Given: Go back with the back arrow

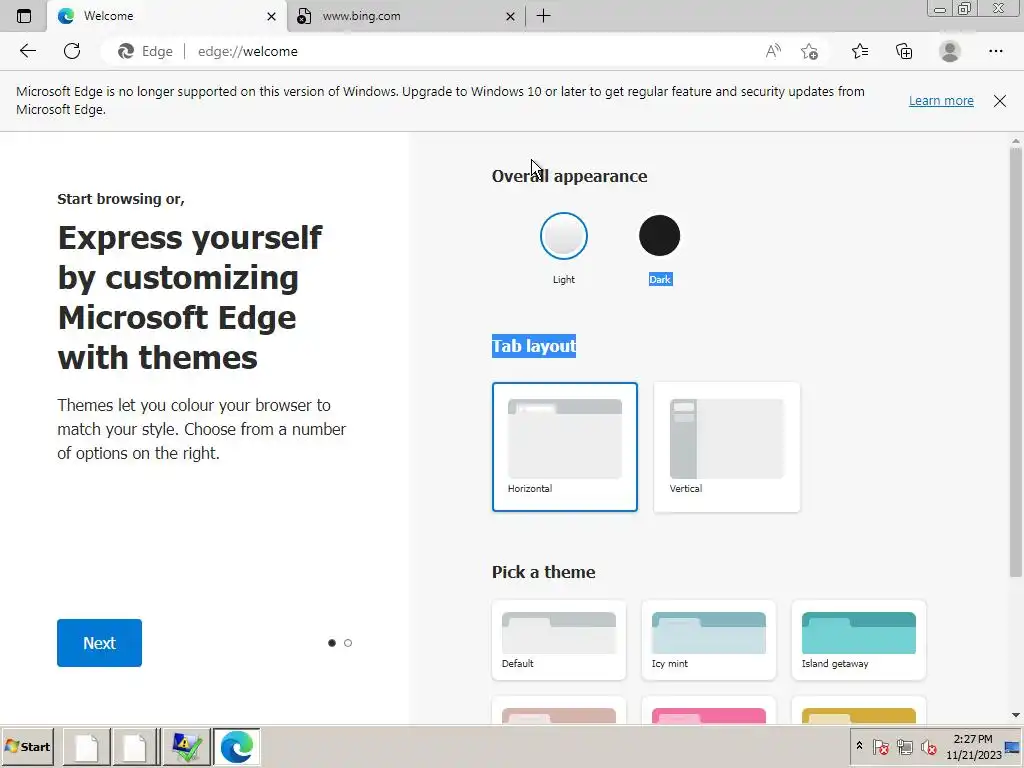Looking at the screenshot, I should click(27, 51).
